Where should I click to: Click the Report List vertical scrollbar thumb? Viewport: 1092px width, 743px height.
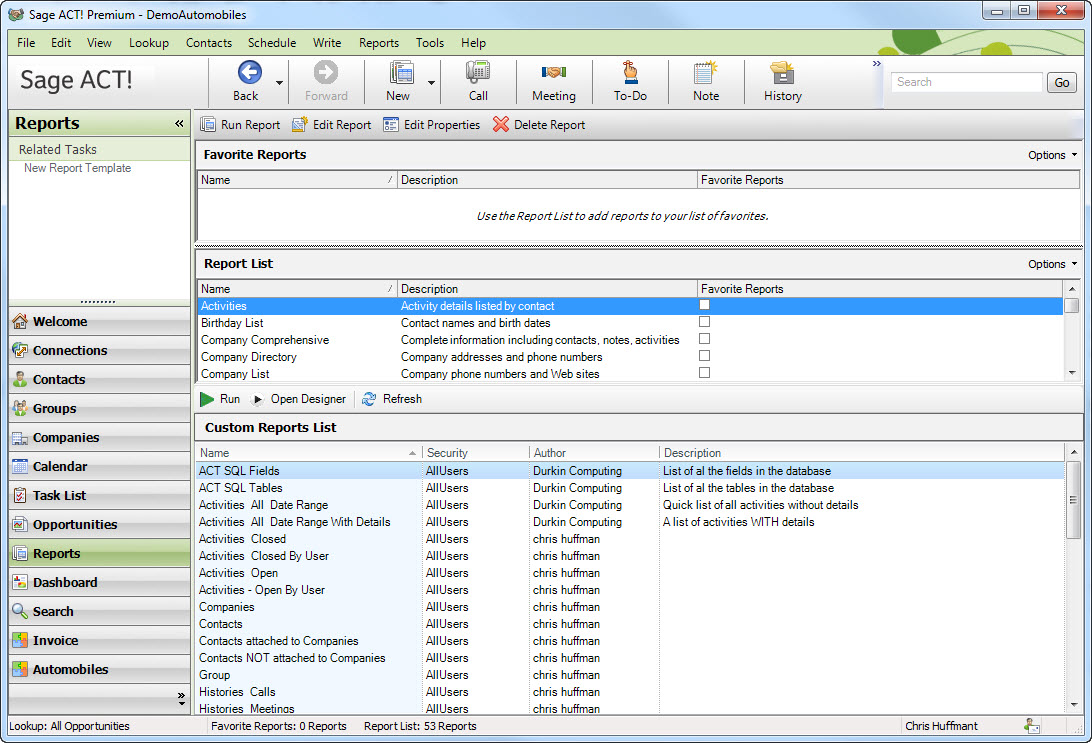tap(1072, 306)
